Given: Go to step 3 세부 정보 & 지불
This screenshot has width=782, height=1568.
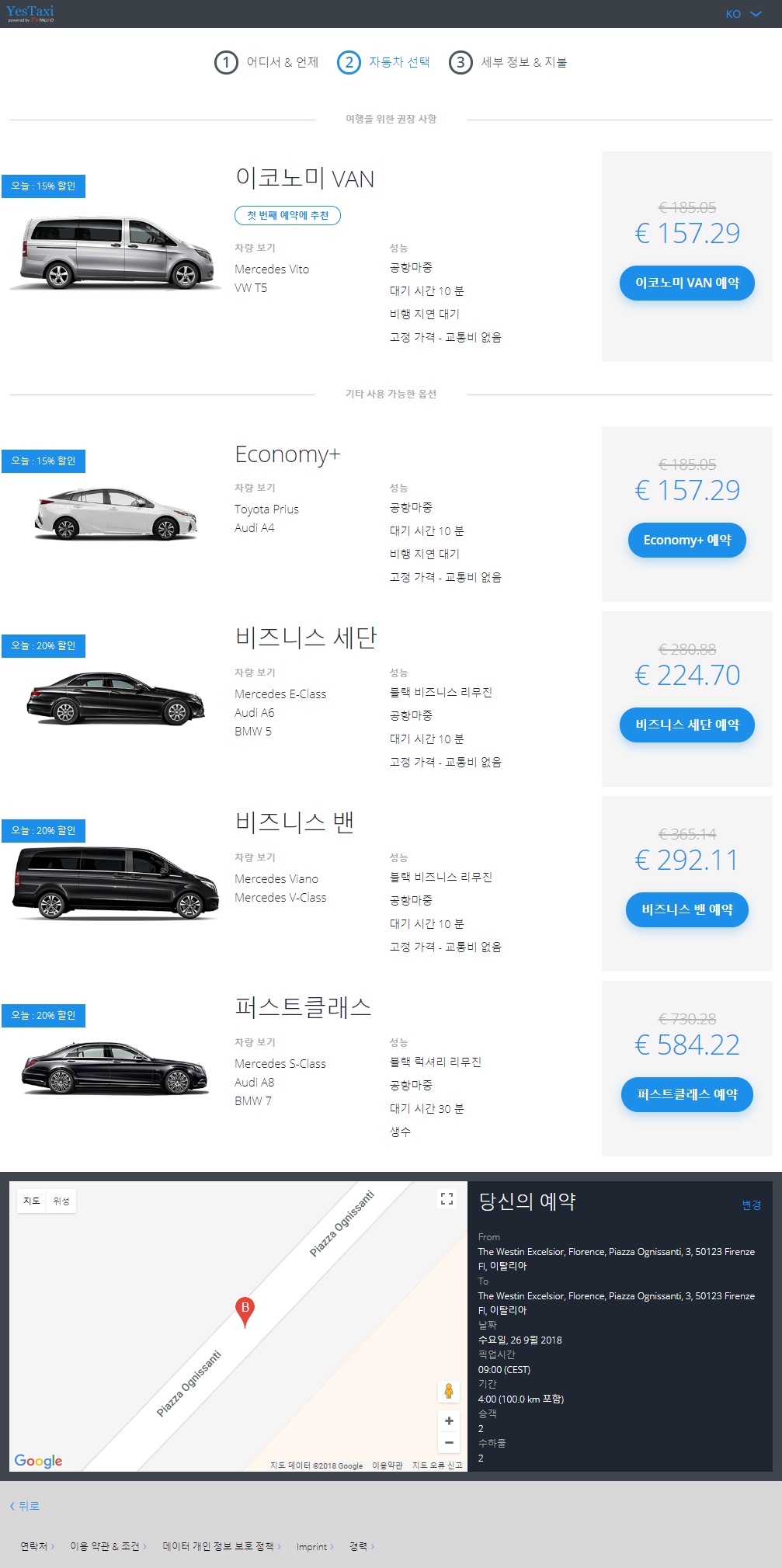Looking at the screenshot, I should click(509, 62).
